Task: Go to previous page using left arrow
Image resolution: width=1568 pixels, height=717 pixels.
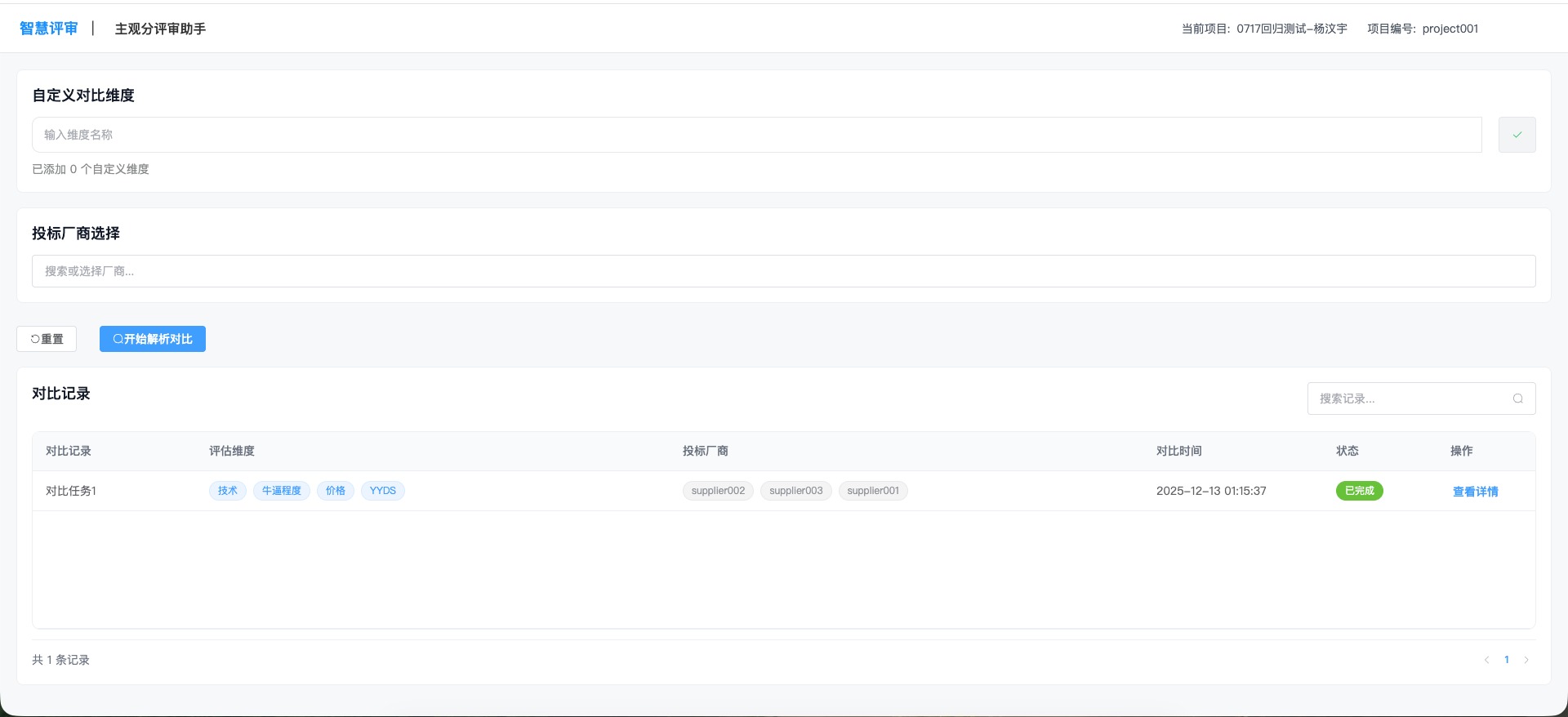Action: [x=1486, y=660]
